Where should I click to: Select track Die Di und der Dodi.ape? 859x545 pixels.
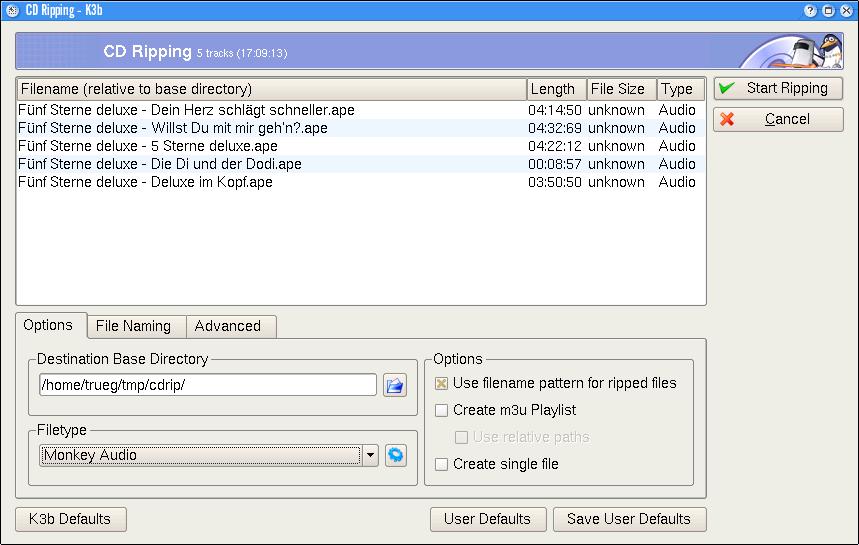(x=160, y=164)
